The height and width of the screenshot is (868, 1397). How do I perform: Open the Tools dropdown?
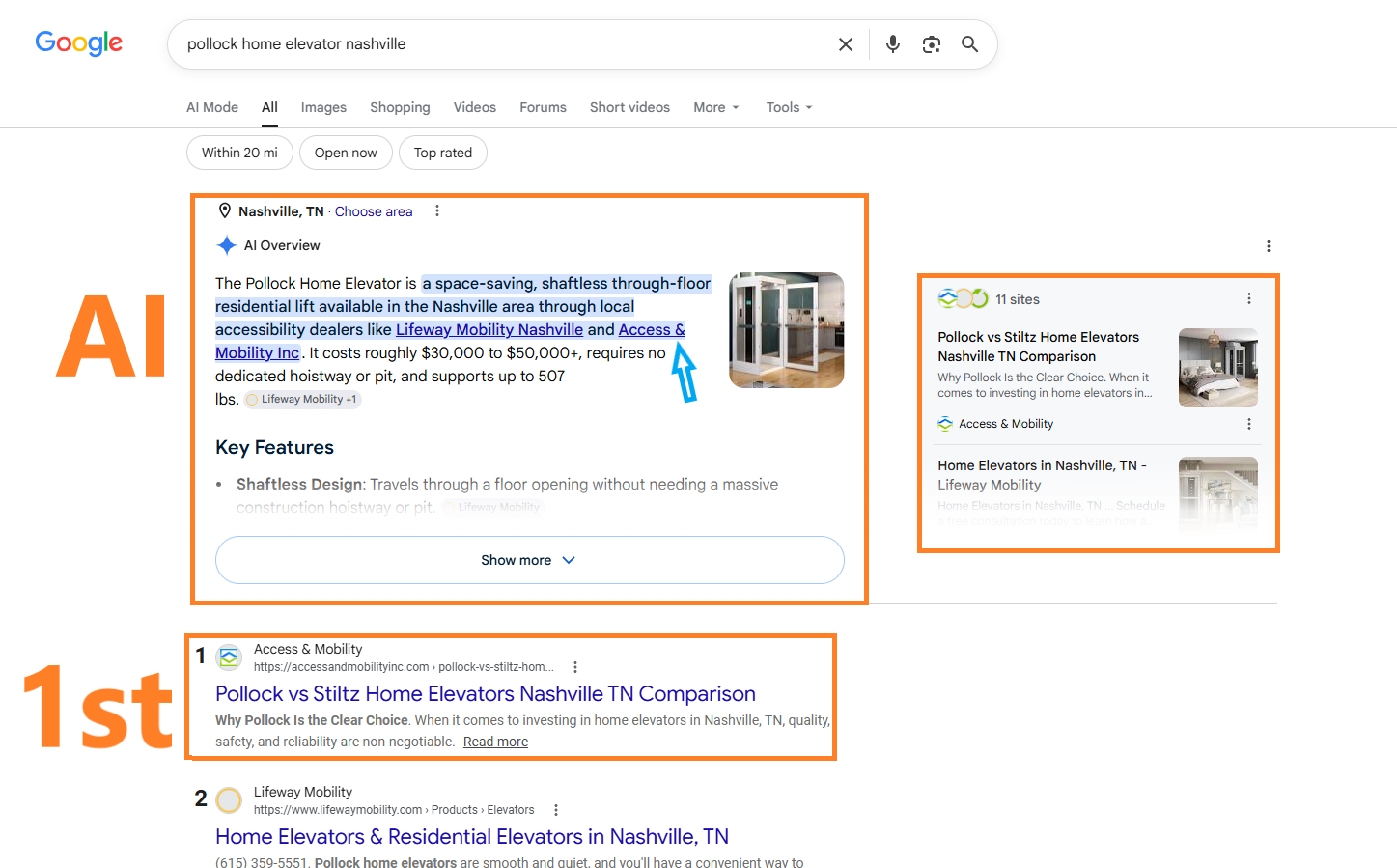coord(790,107)
